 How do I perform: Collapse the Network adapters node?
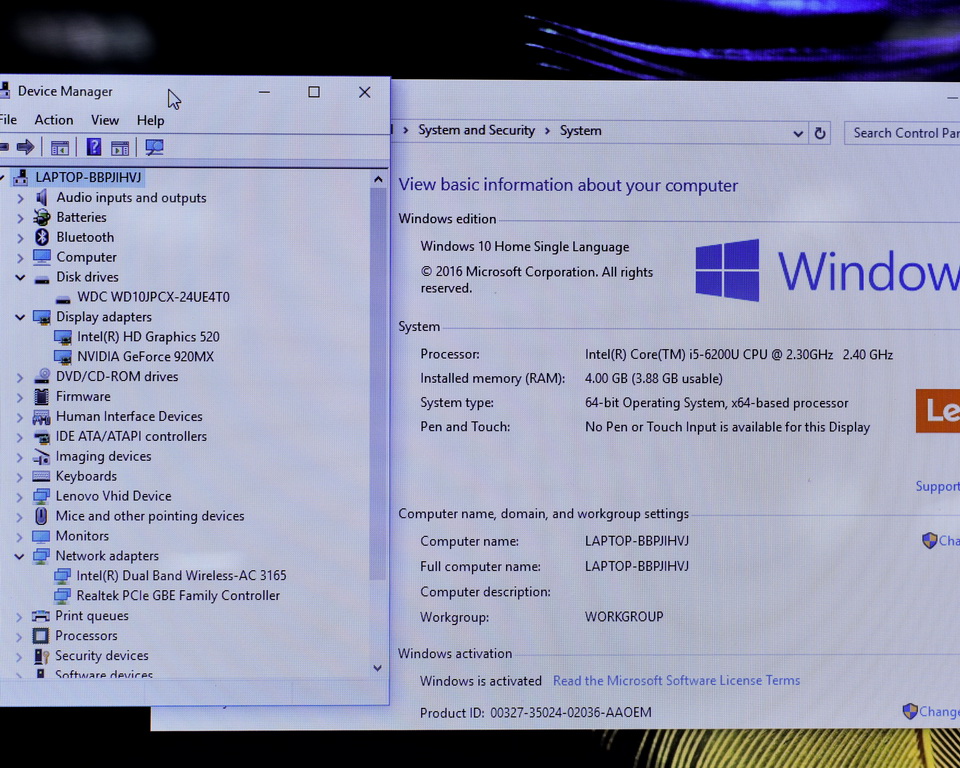[x=20, y=556]
